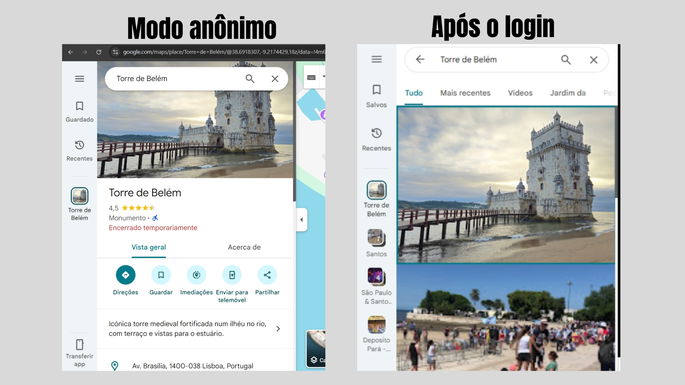685x385 pixels.
Task: Open Salvos saved places in right window
Action: point(377,96)
